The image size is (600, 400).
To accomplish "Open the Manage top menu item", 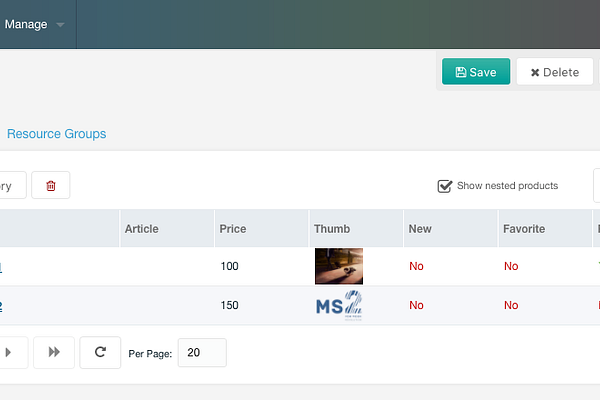I will coord(26,24).
